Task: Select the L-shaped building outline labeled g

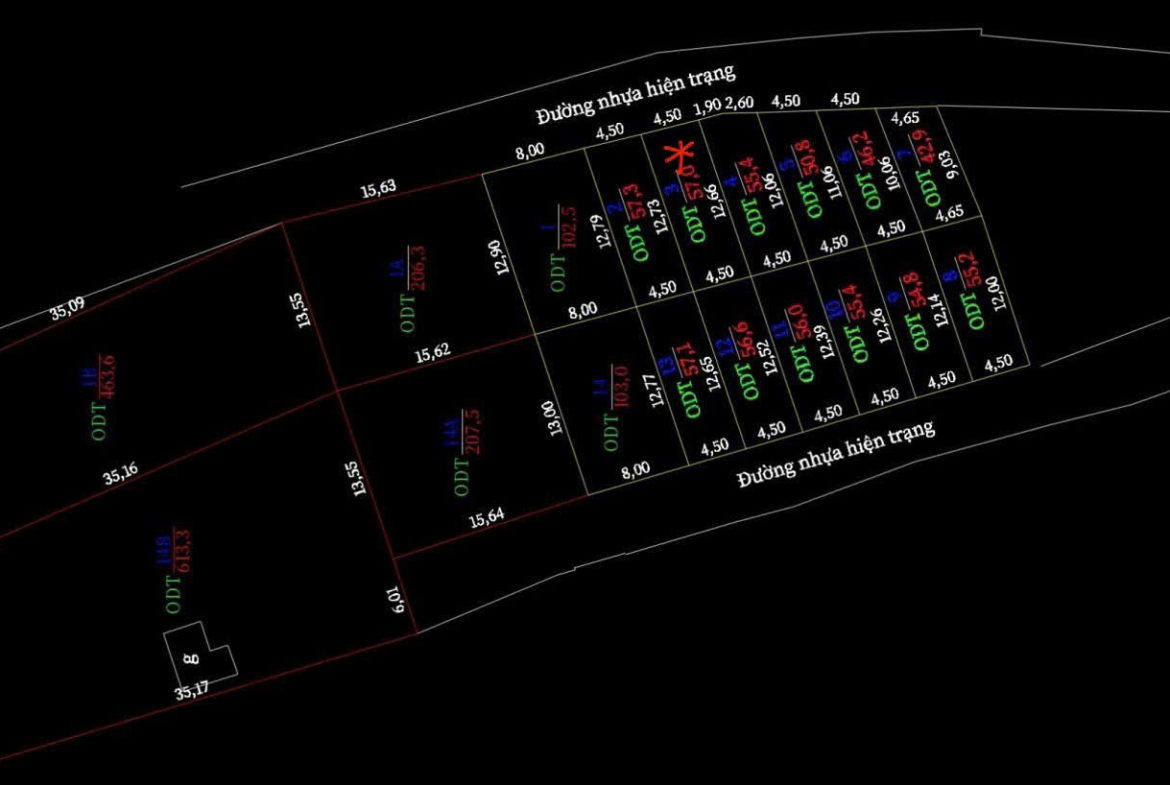Action: [x=199, y=653]
